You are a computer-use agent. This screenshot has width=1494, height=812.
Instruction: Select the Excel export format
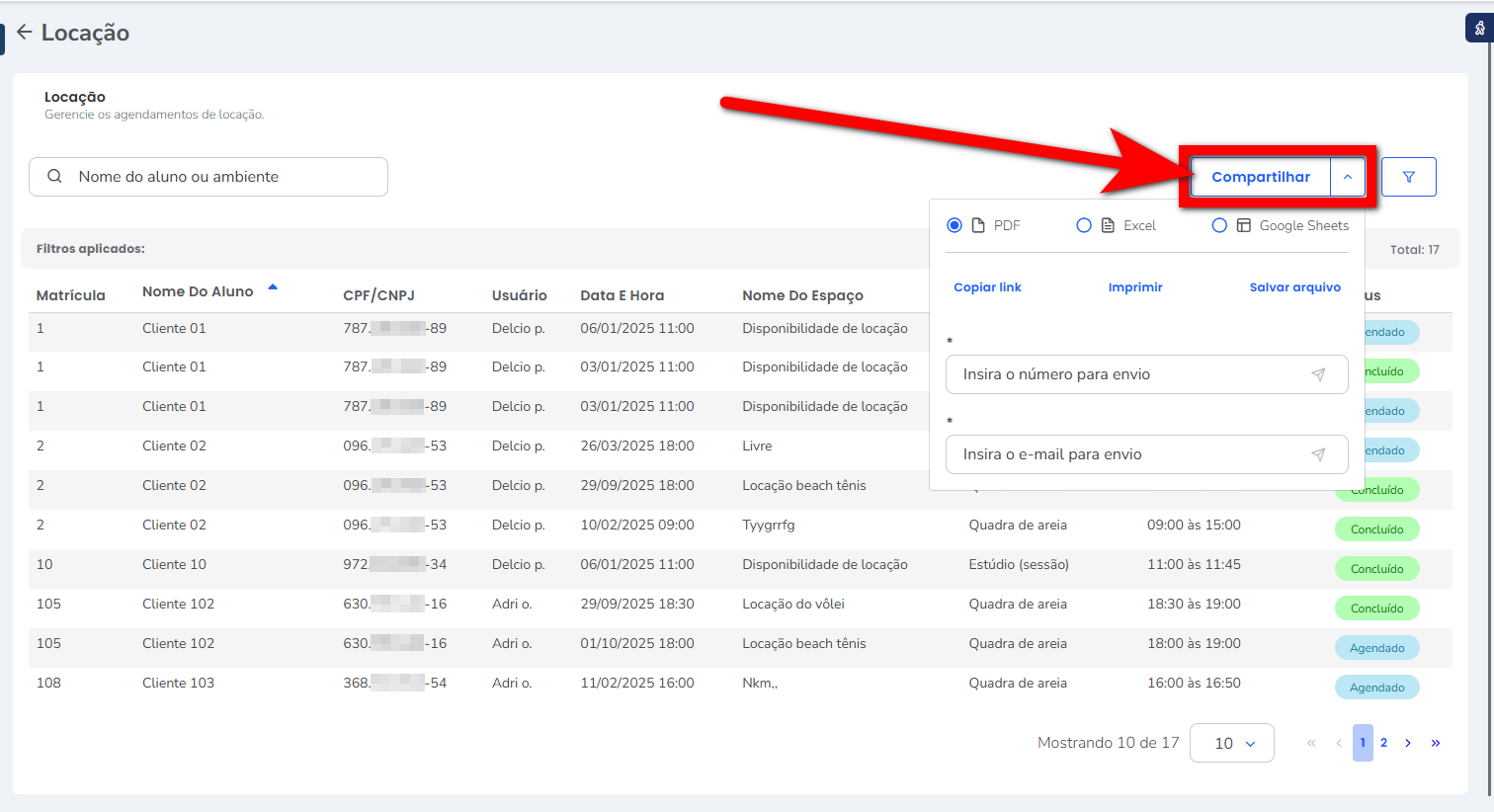click(x=1084, y=225)
